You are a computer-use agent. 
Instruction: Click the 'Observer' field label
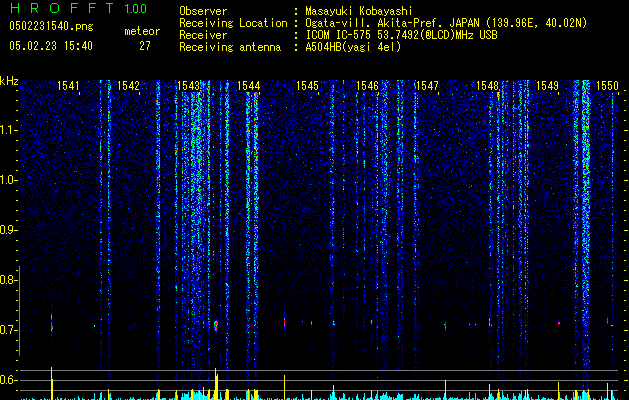pyautogui.click(x=203, y=11)
